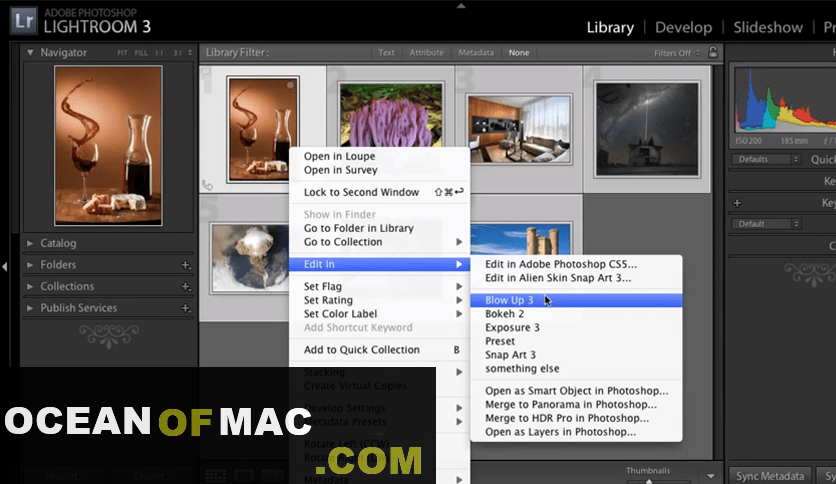The height and width of the screenshot is (484, 836).
Task: Click the histogram graph
Action: (x=785, y=101)
